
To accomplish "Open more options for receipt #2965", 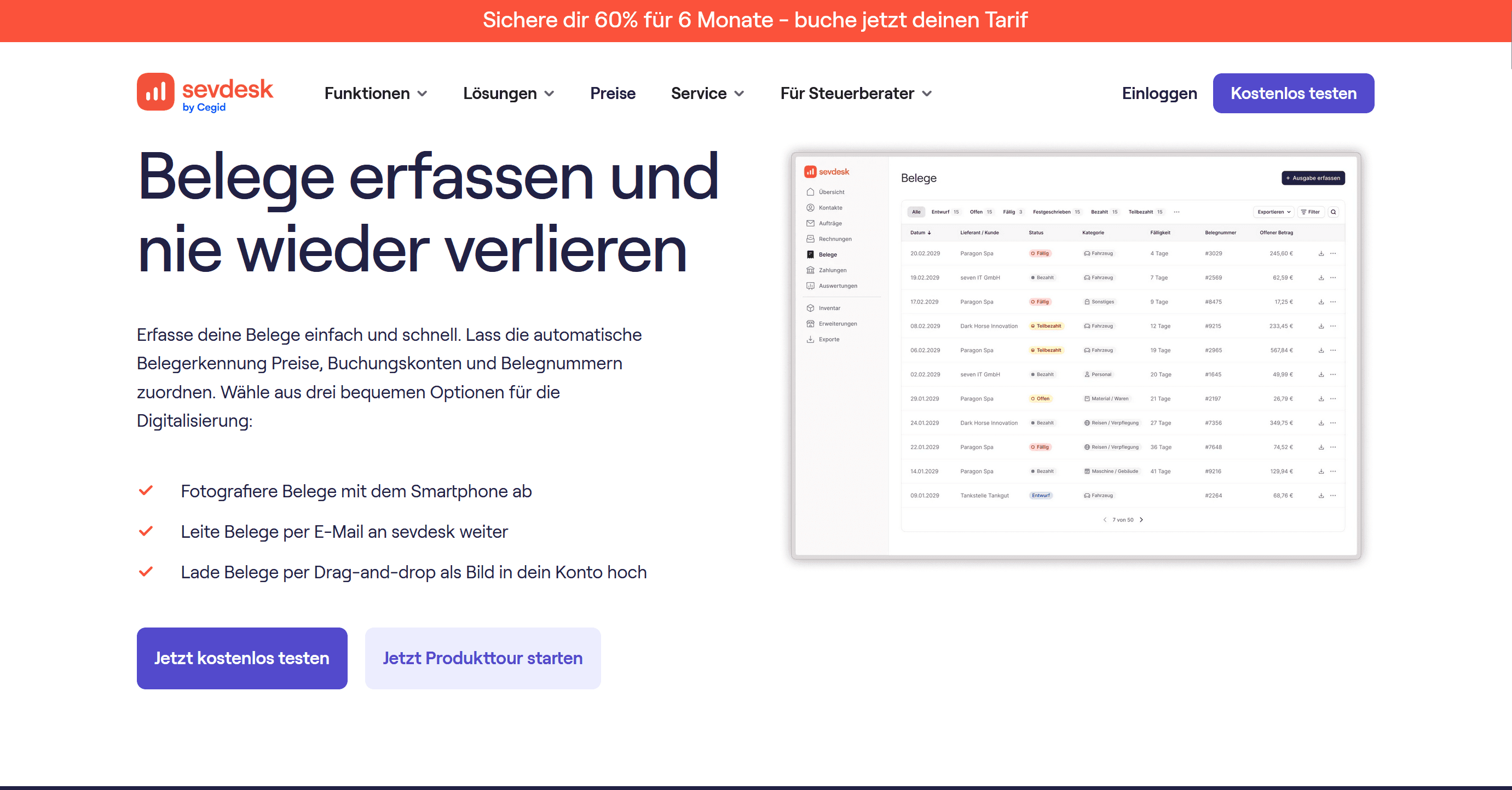I will tap(1333, 350).
